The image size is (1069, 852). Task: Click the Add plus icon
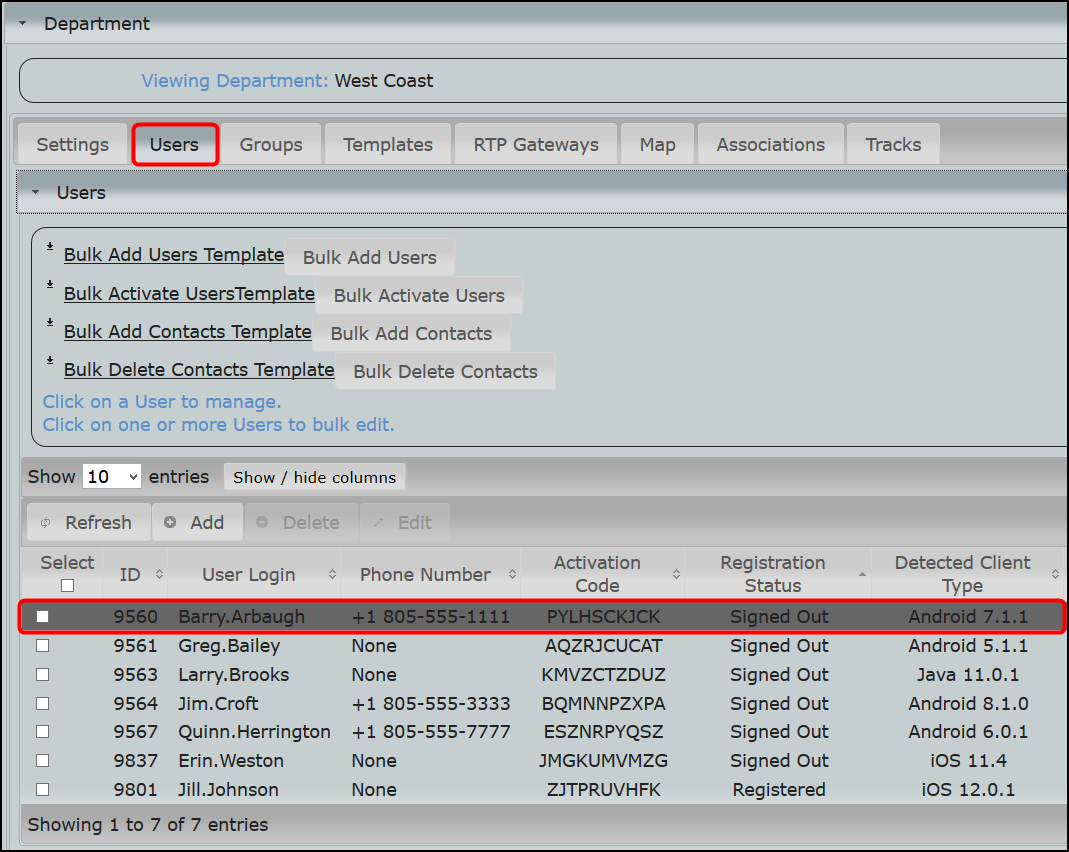click(x=170, y=522)
